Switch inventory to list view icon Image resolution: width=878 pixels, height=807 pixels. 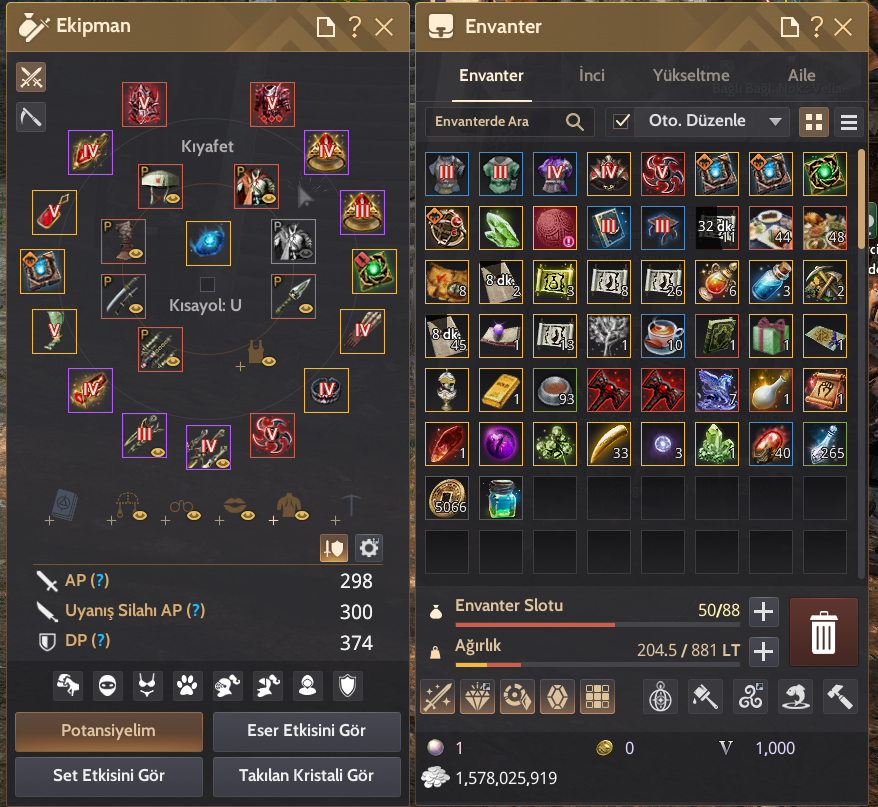(x=849, y=122)
